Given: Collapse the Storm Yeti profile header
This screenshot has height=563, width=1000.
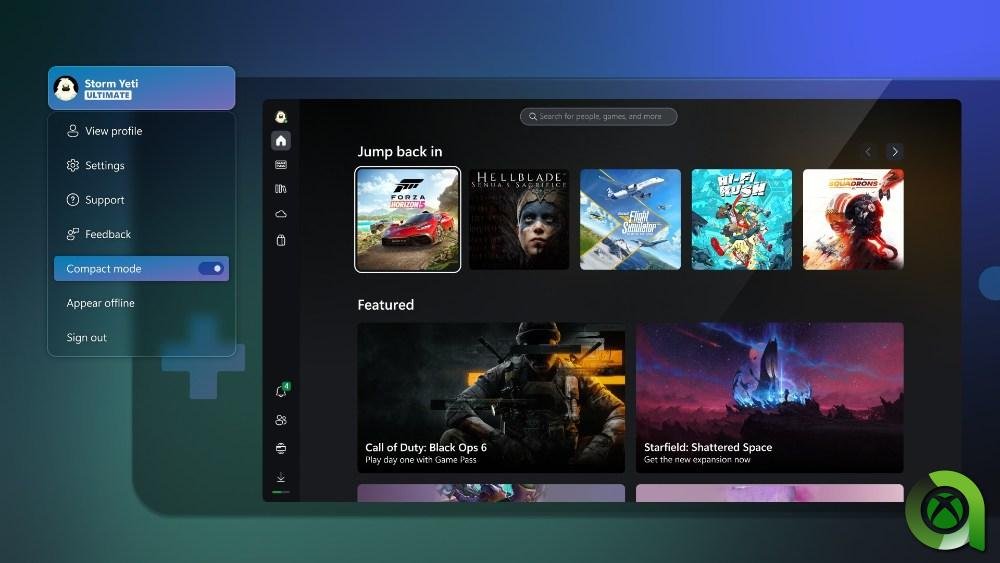Looking at the screenshot, I should [x=141, y=88].
